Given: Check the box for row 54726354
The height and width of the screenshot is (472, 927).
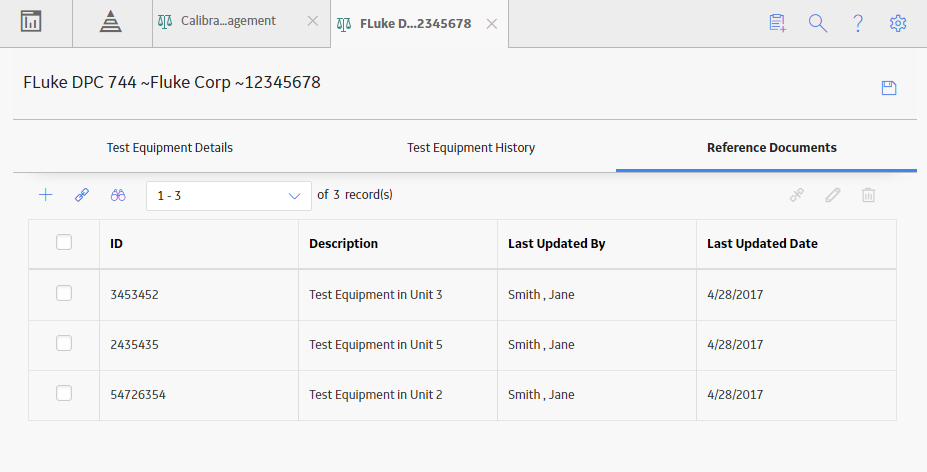Looking at the screenshot, I should point(64,393).
